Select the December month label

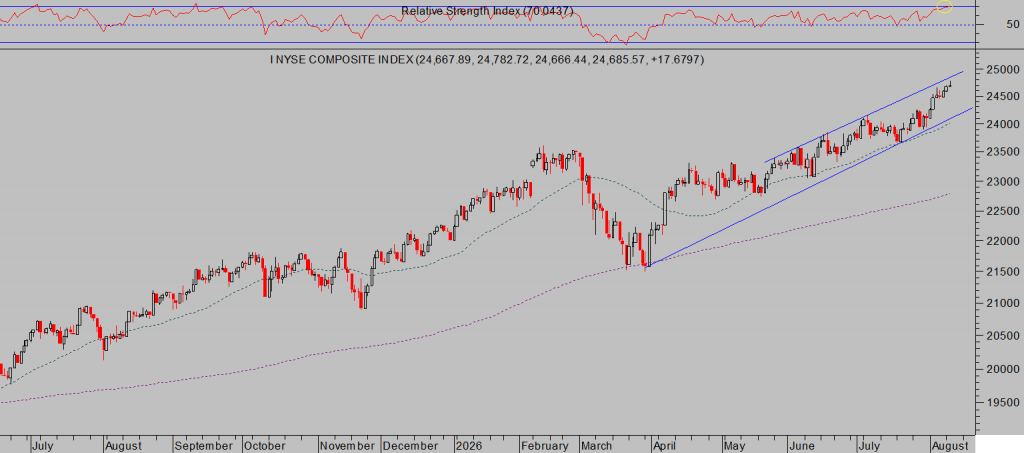pyautogui.click(x=409, y=446)
